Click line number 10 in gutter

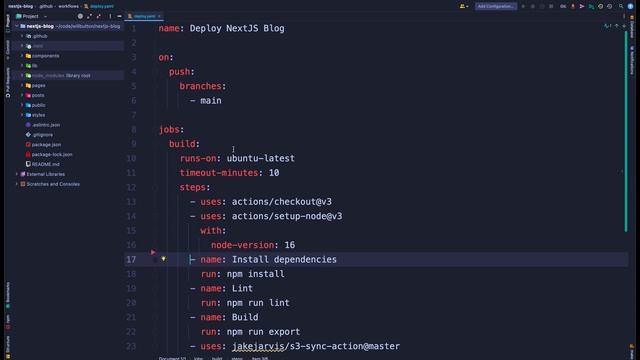click(131, 158)
